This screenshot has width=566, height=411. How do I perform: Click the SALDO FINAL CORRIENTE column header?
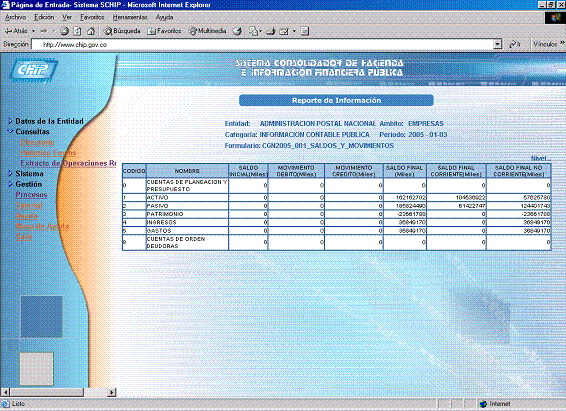(x=456, y=171)
